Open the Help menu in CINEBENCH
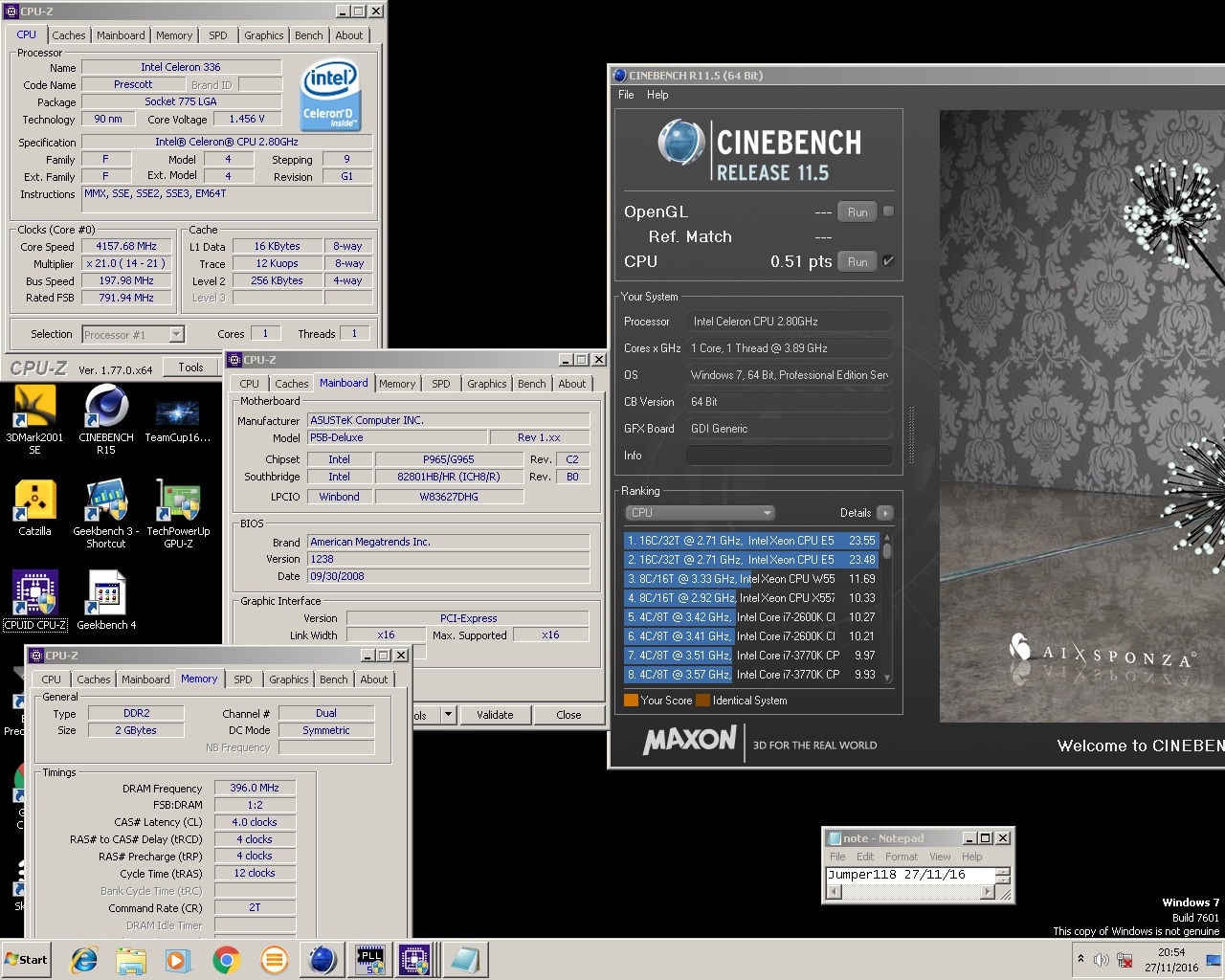Viewport: 1225px width, 980px height. (657, 95)
